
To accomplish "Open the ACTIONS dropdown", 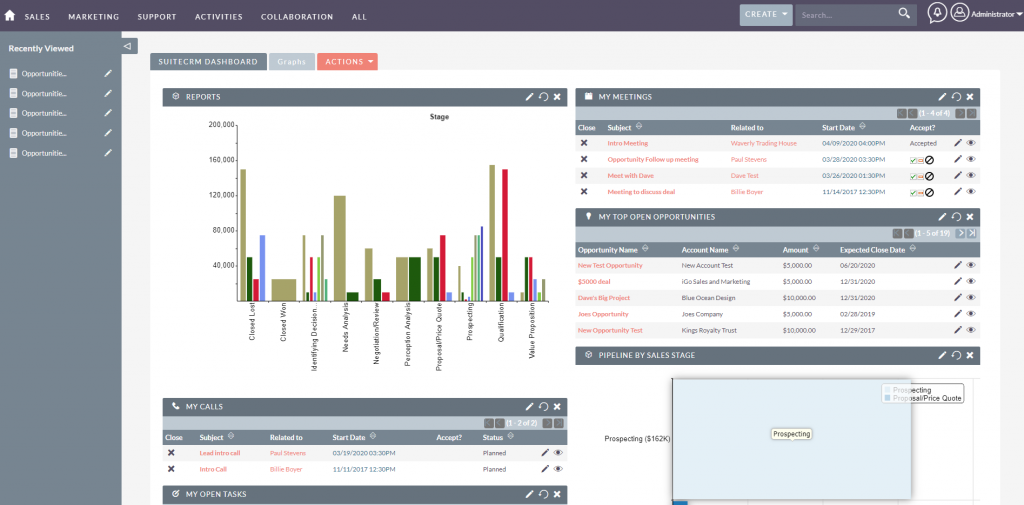I will 347,61.
